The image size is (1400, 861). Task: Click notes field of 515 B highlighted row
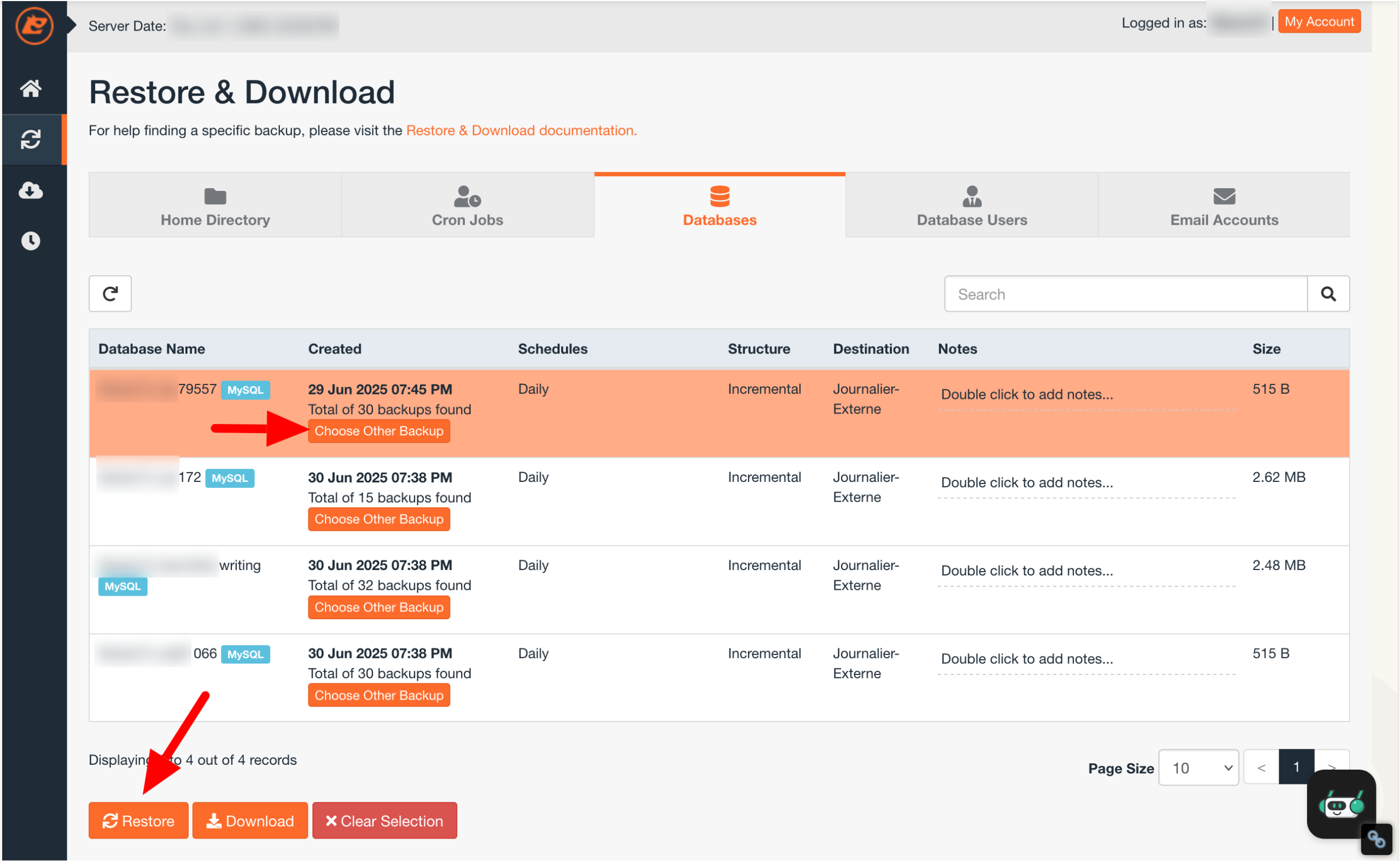click(1086, 394)
